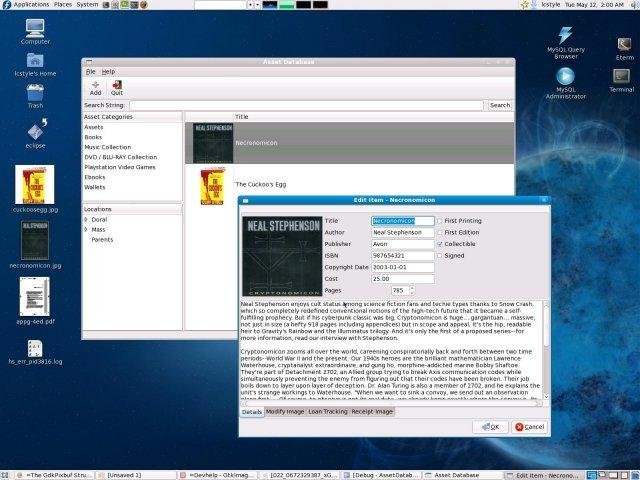Click the Fedora logo in top panel
Screen dimensions: 640x480
(6, 4)
